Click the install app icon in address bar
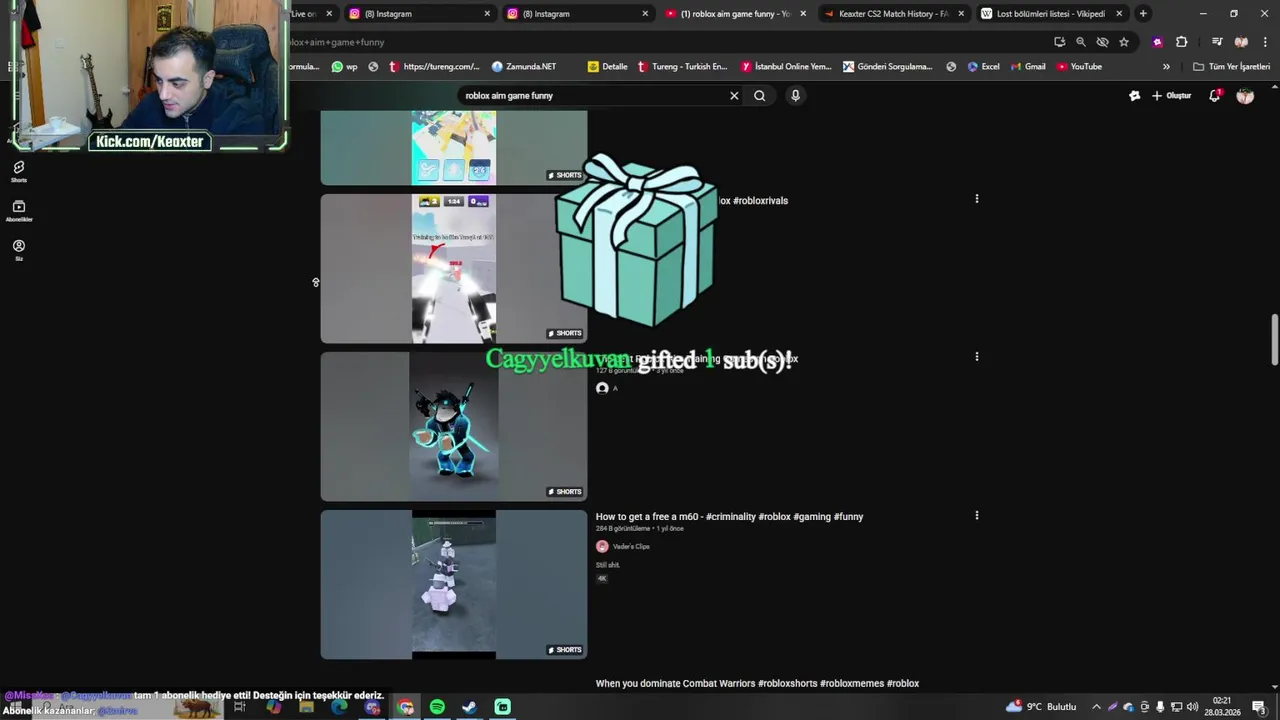Viewport: 1280px width, 720px height. [x=1059, y=42]
